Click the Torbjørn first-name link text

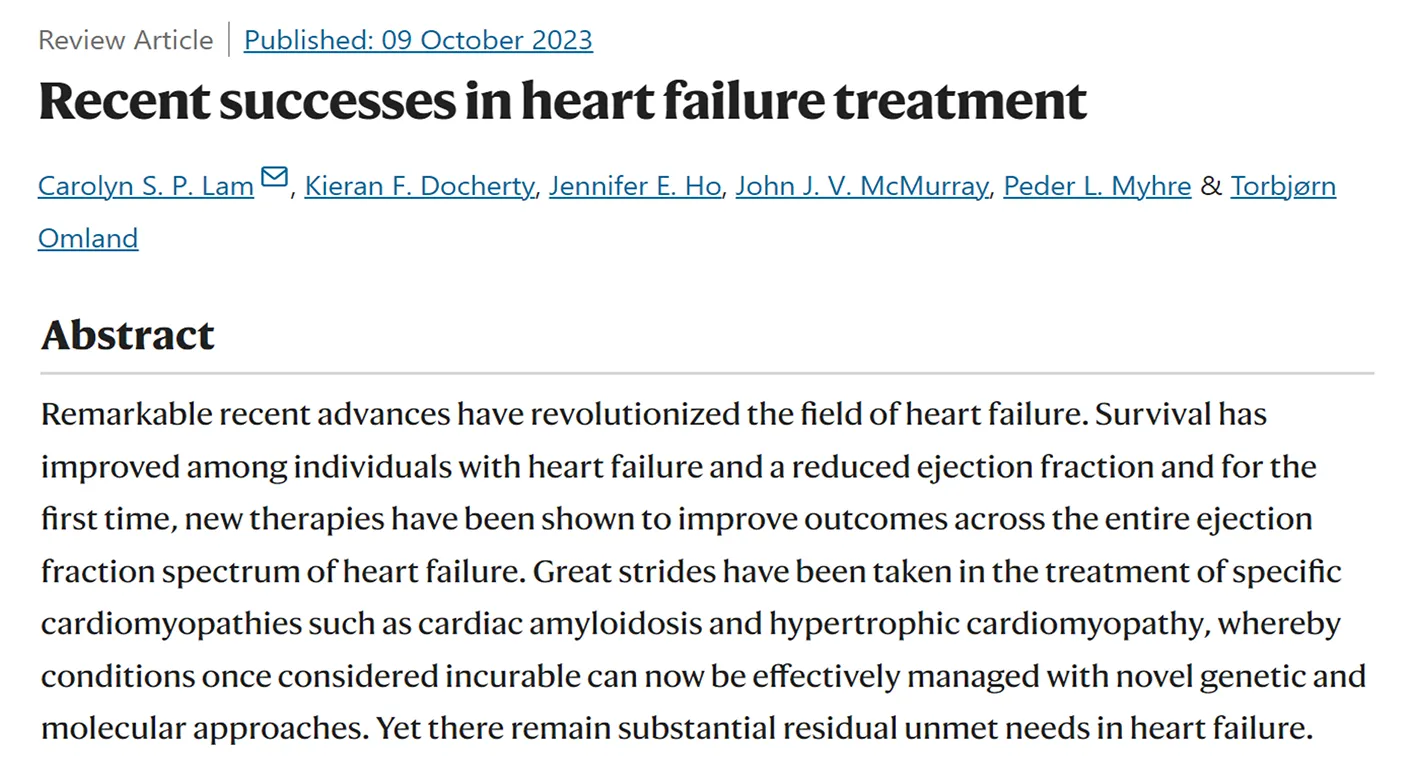click(x=1283, y=186)
